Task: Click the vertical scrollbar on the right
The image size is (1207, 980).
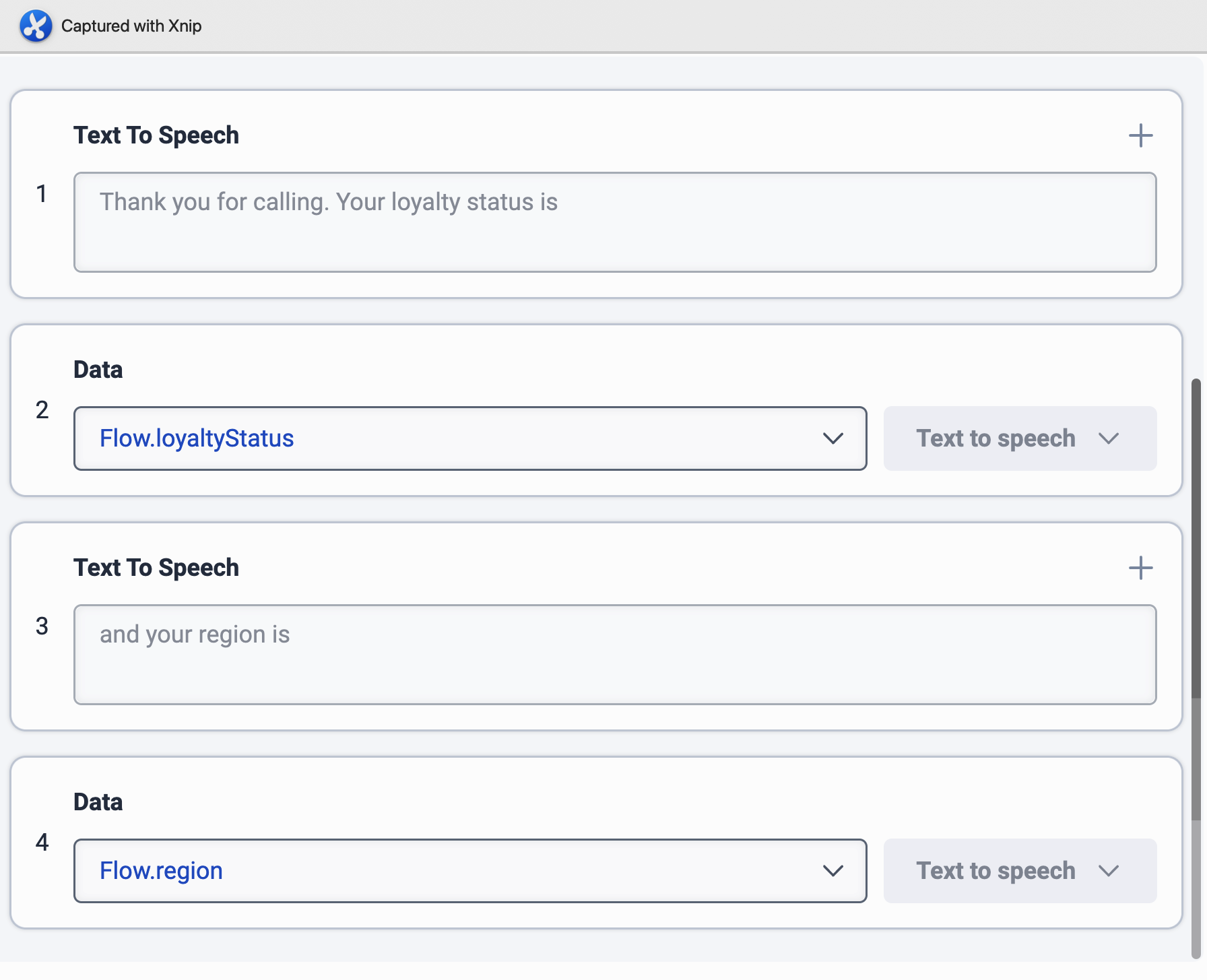Action: coord(1196,539)
